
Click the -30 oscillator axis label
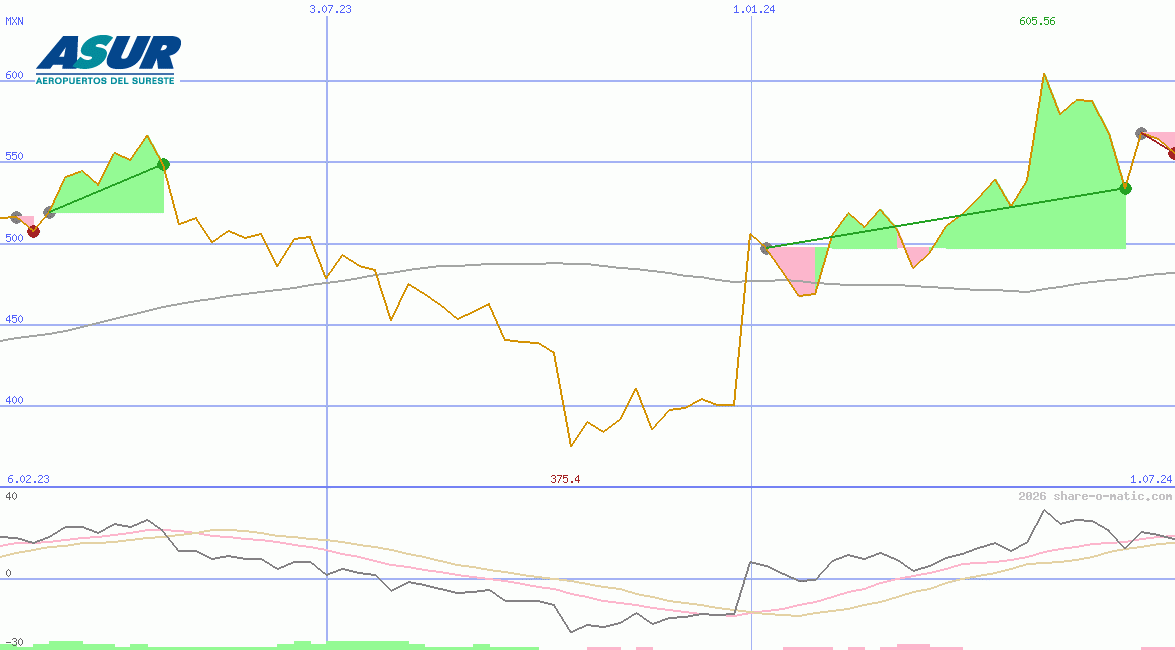tap(14, 642)
